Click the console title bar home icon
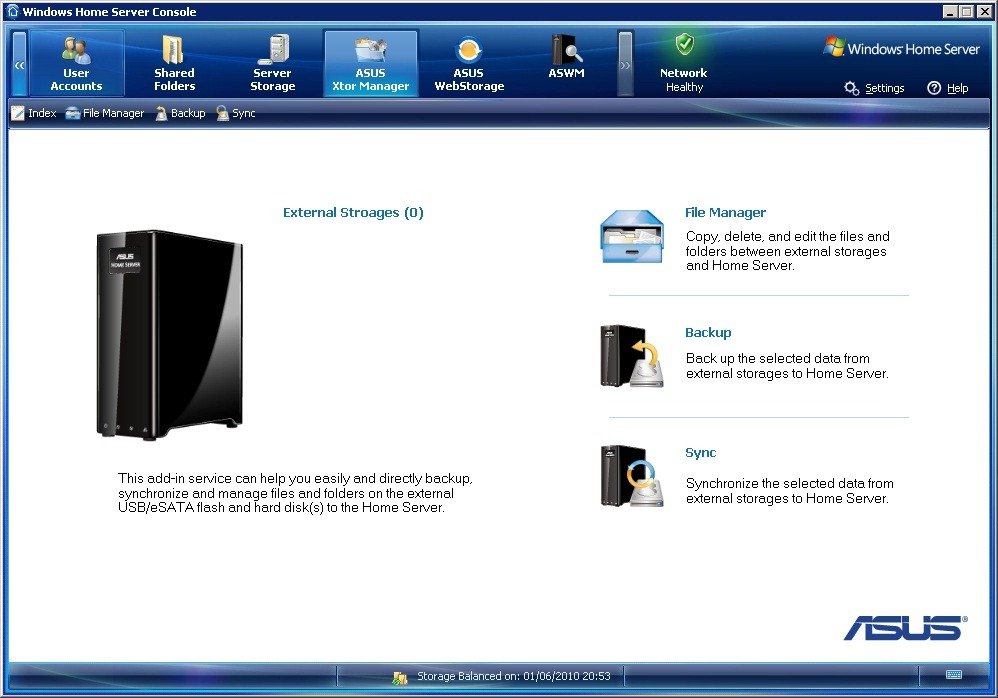 (x=13, y=11)
